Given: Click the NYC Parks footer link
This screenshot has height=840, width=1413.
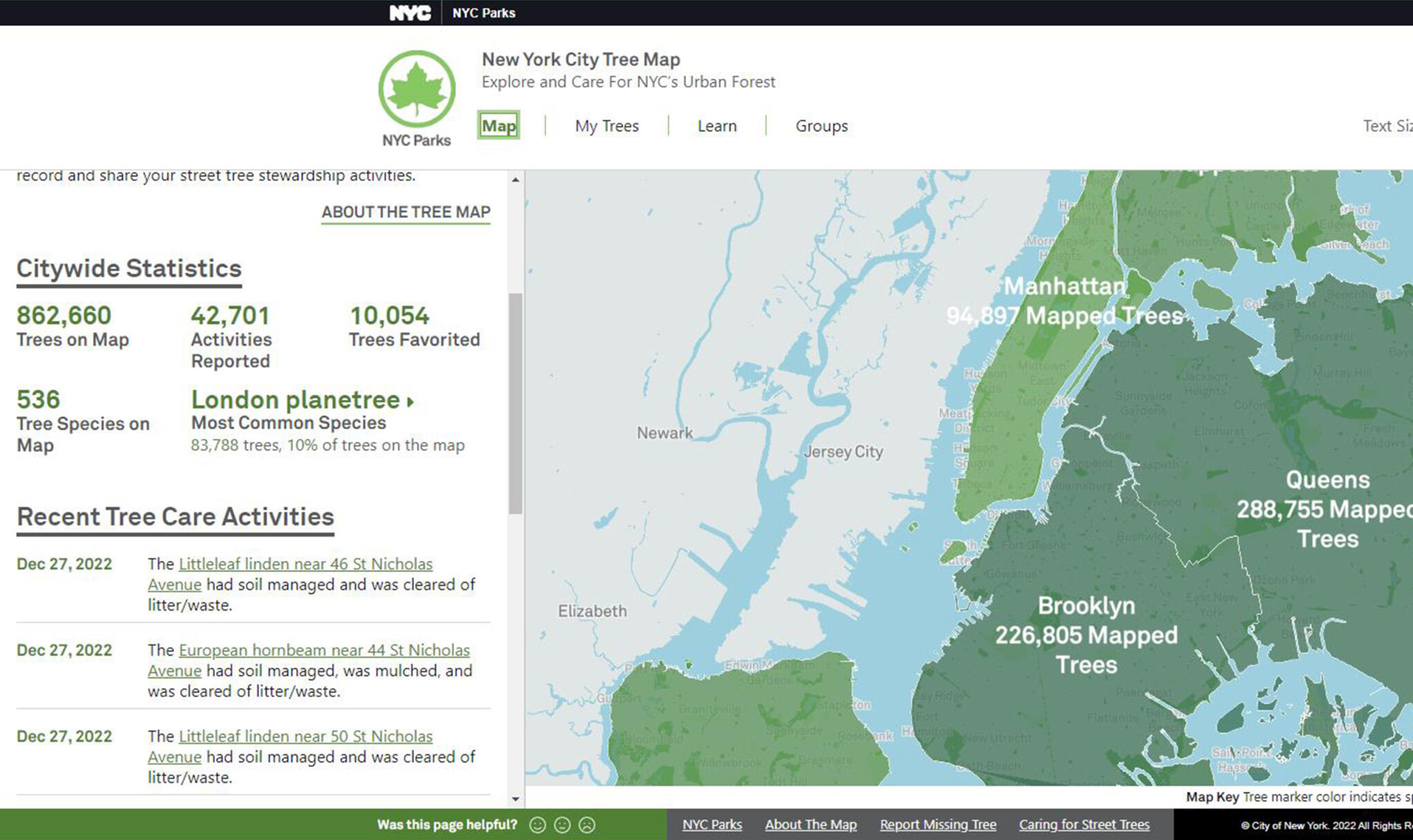Looking at the screenshot, I should (712, 824).
